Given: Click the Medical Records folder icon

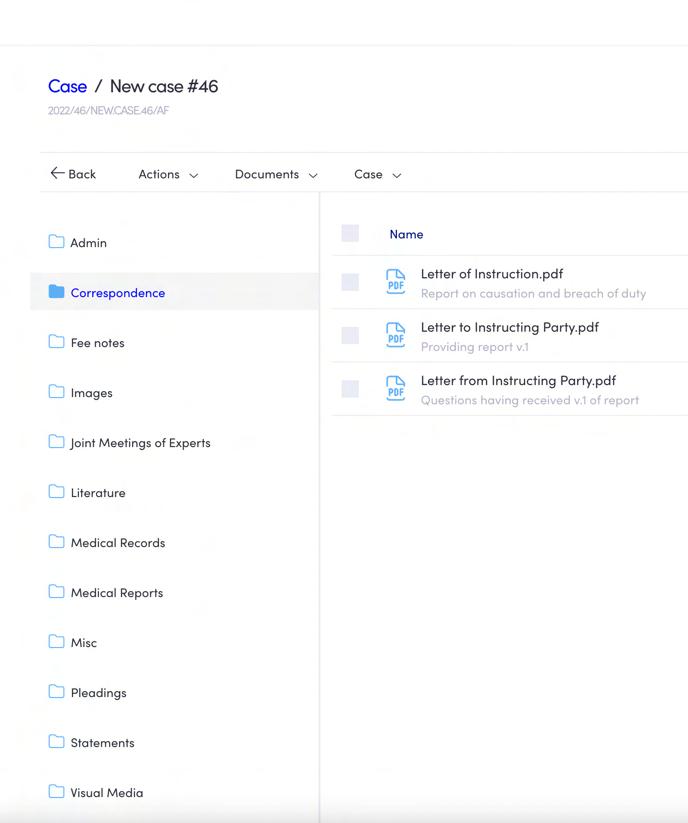Looking at the screenshot, I should [56, 542].
